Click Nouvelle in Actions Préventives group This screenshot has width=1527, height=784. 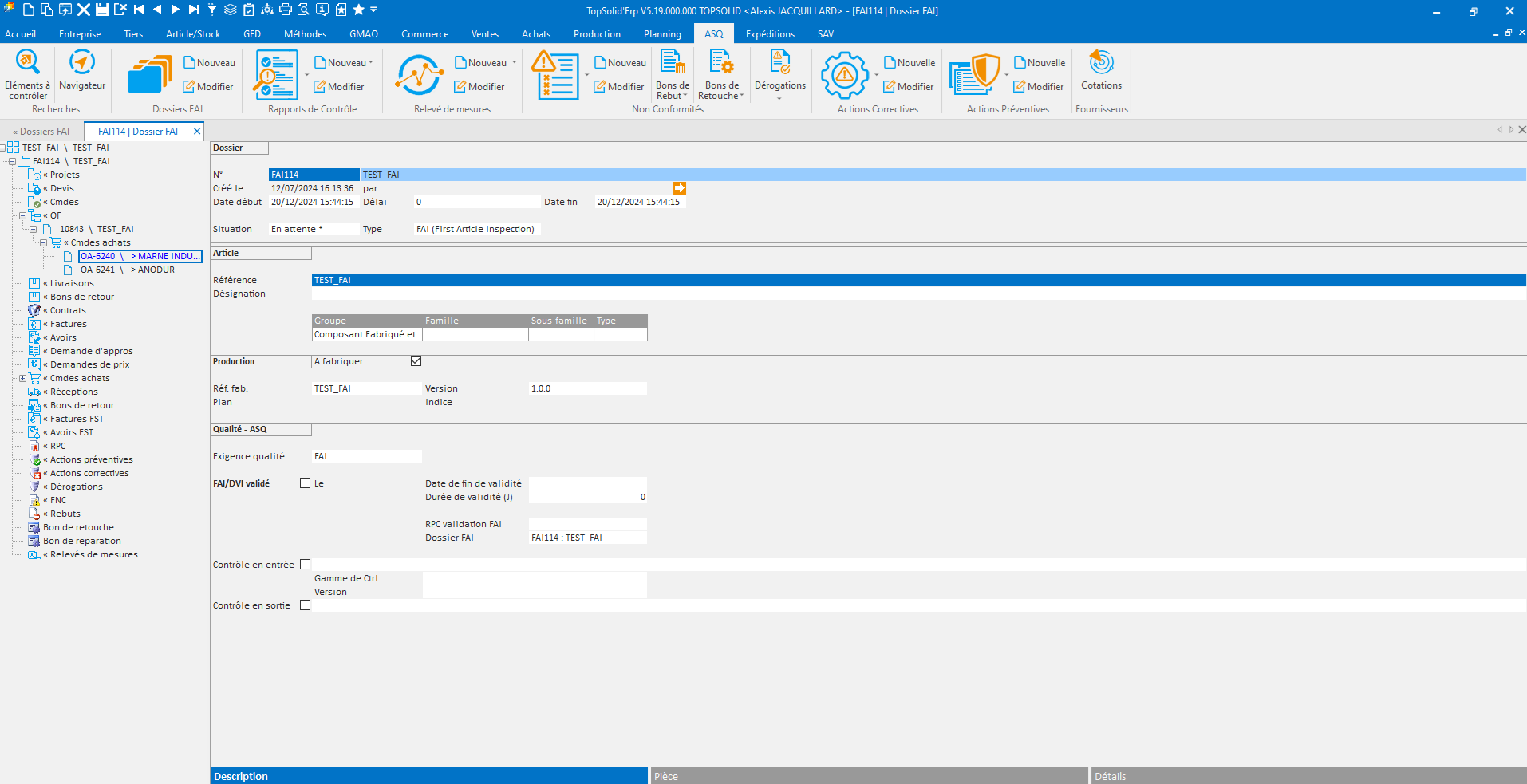[1040, 63]
